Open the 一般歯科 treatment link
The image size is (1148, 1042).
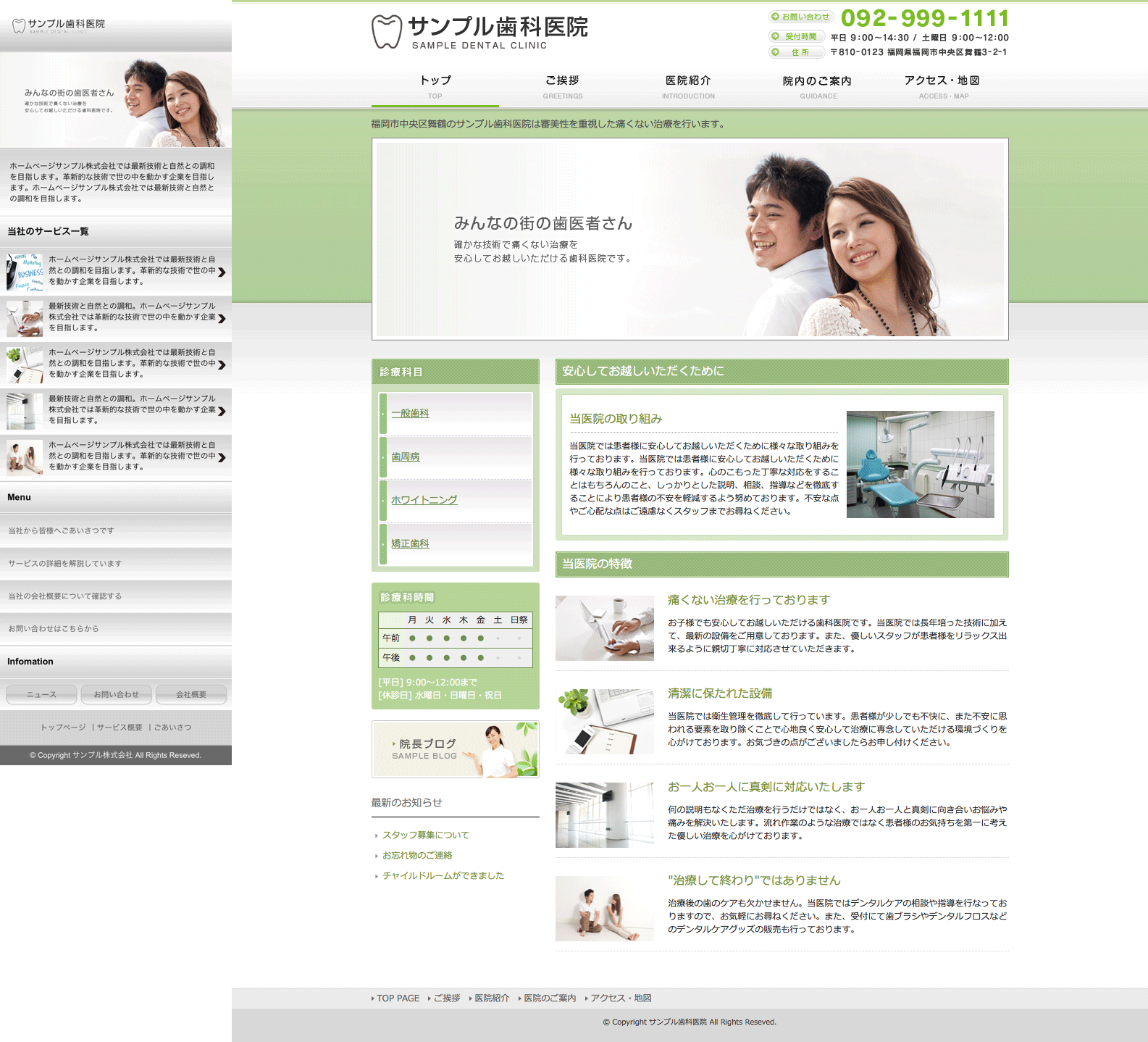coord(410,413)
